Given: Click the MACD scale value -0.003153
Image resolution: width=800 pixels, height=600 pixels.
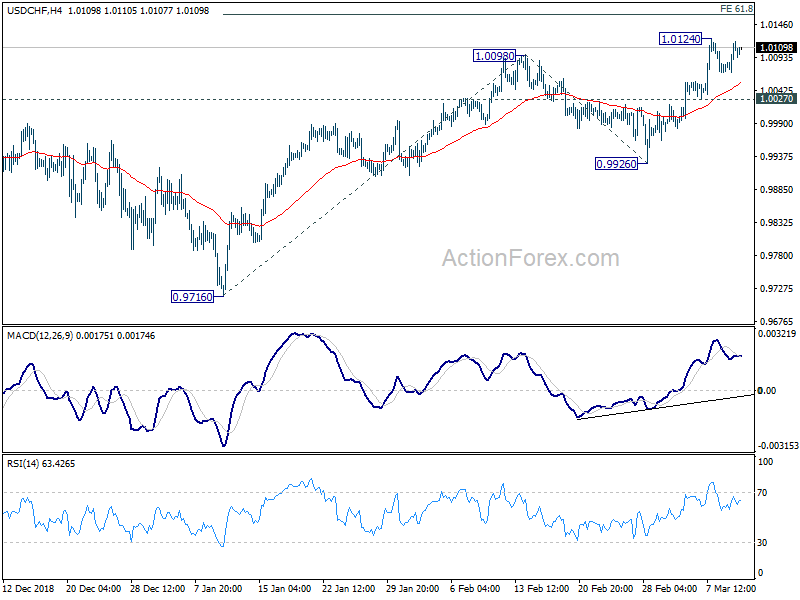Looking at the screenshot, I should pos(778,445).
